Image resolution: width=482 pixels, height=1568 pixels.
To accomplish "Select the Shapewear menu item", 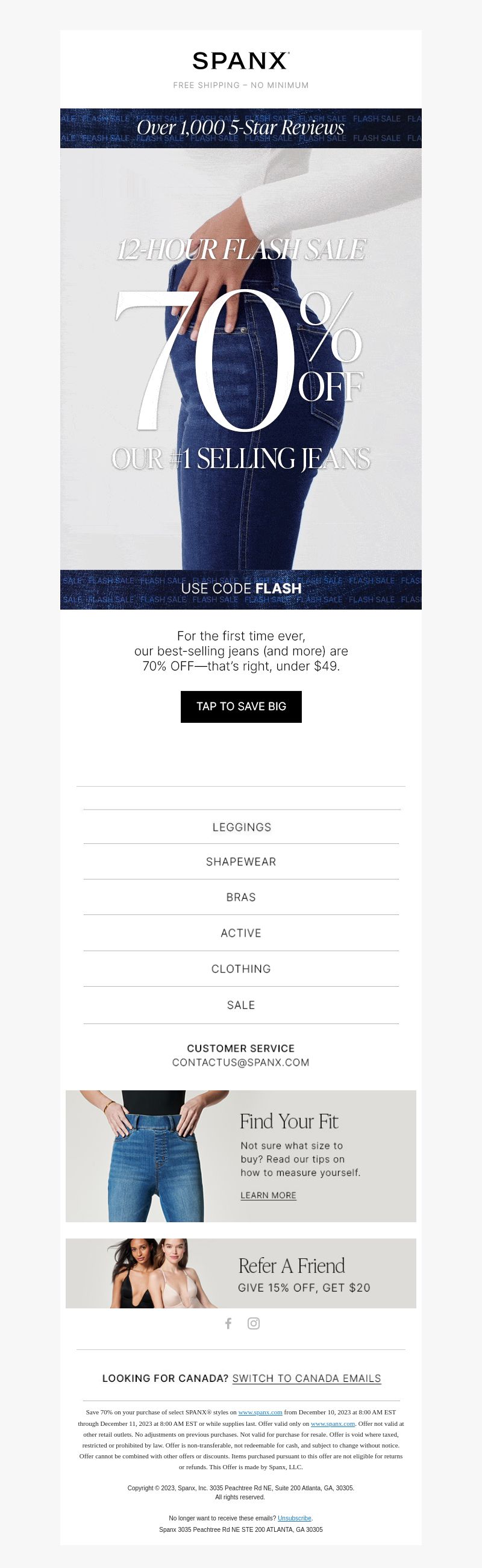I will (241, 862).
